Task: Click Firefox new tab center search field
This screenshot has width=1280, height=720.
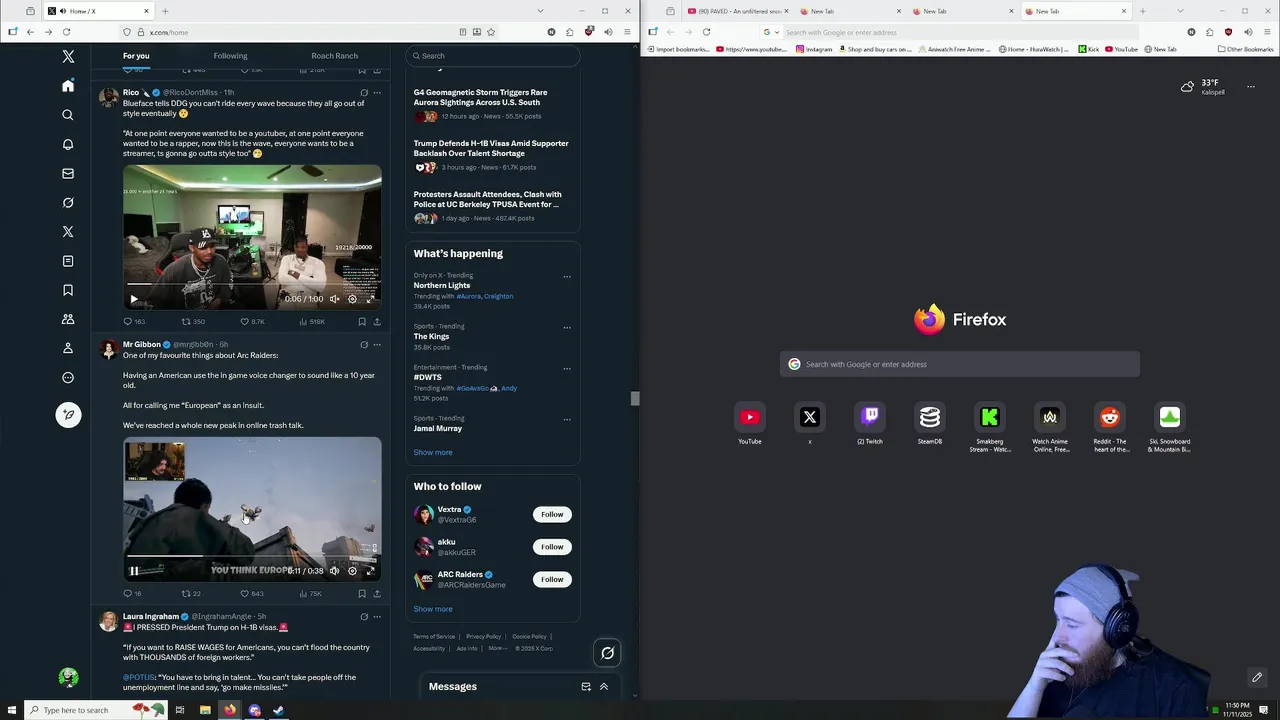Action: pos(960,364)
